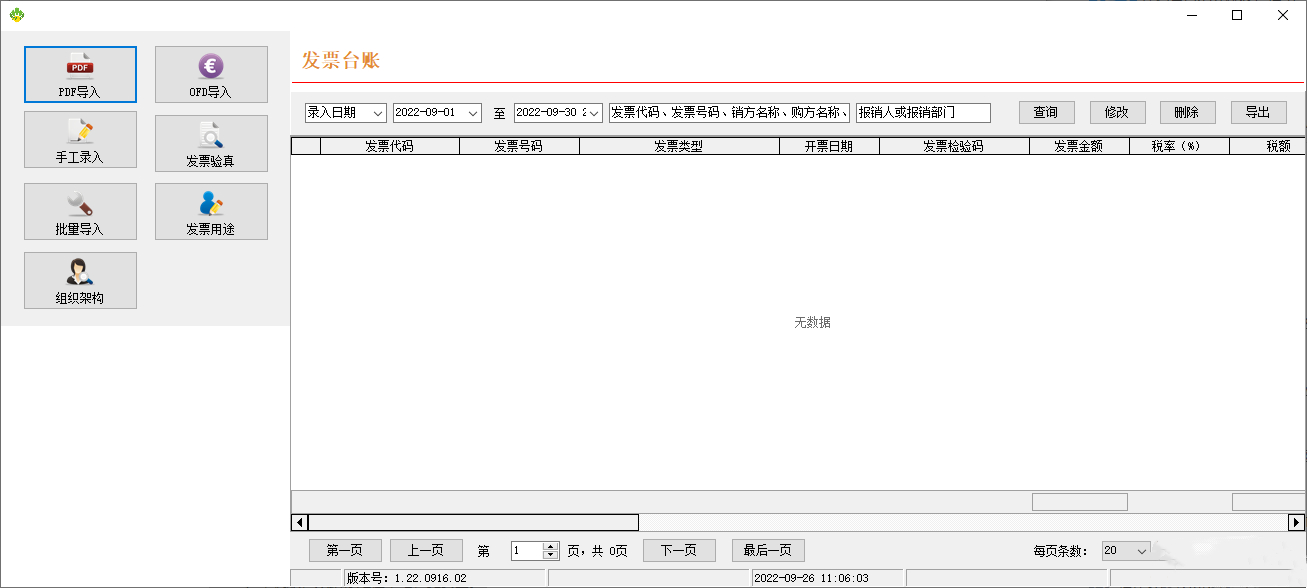Click the horizontal scrollbar thumb
1307x588 pixels.
click(473, 522)
